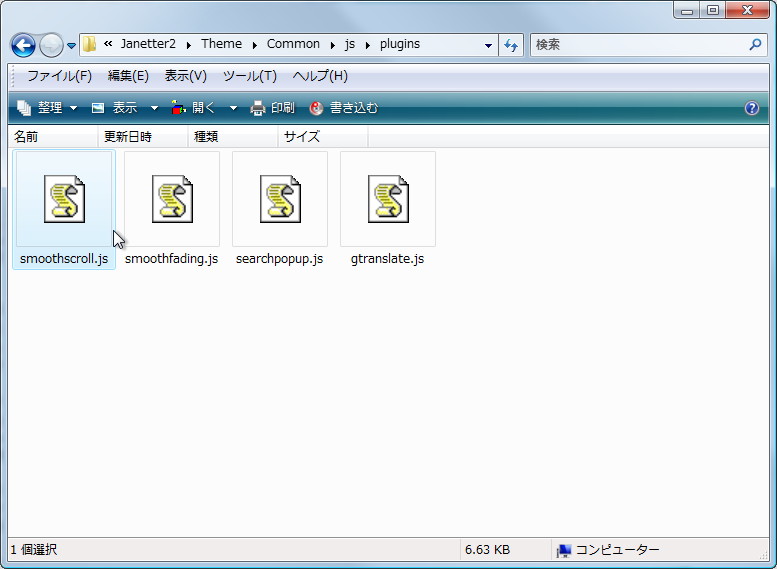
Task: Click the magnifier search icon
Action: pyautogui.click(x=755, y=45)
